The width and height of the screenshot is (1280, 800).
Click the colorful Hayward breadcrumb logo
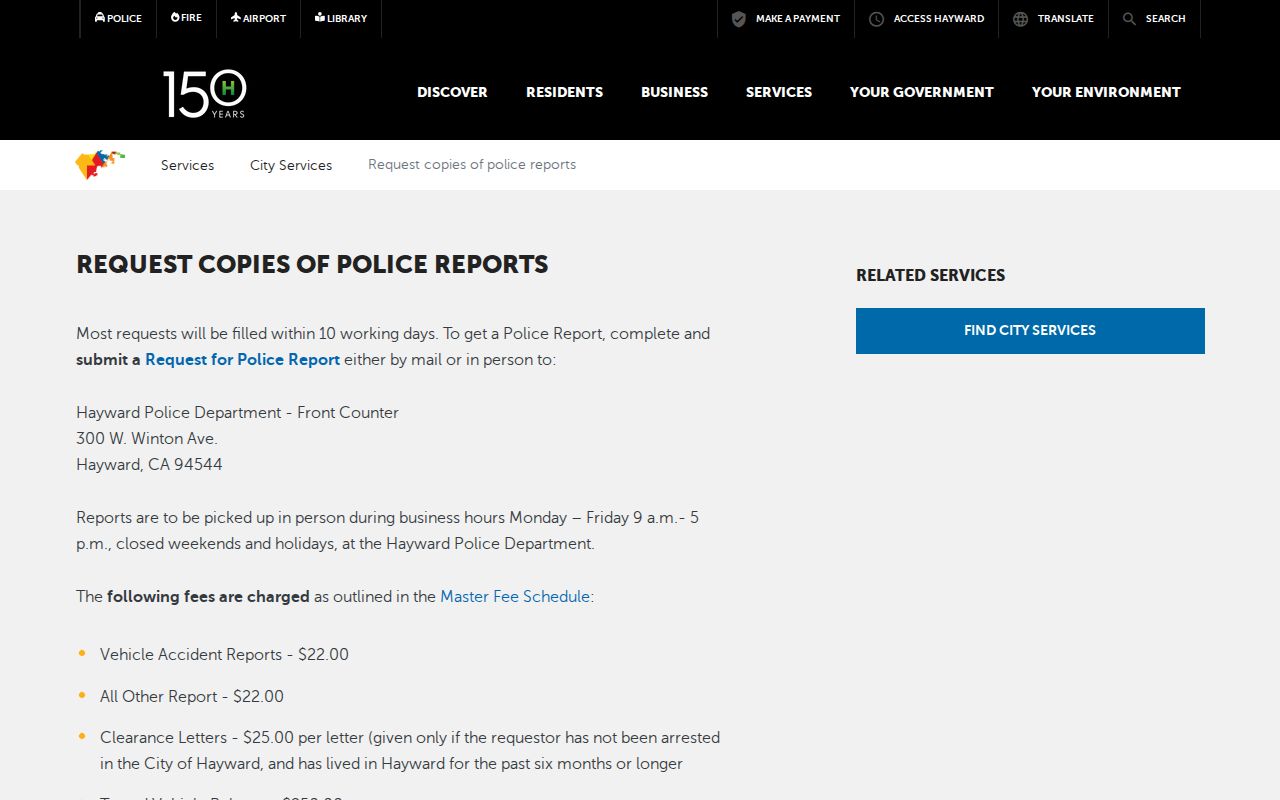[x=100, y=164]
